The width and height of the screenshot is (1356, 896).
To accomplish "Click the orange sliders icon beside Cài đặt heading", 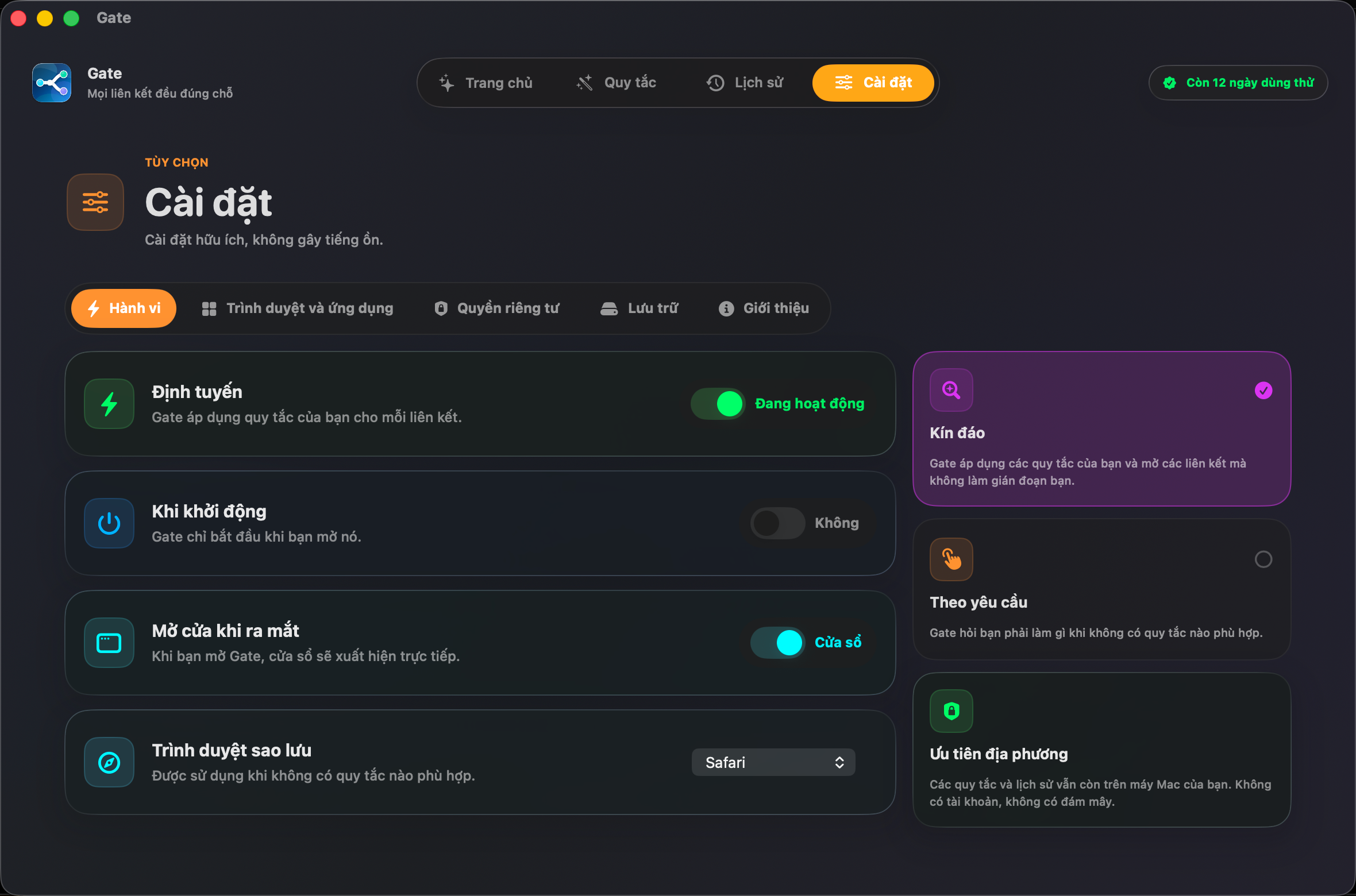I will point(95,202).
